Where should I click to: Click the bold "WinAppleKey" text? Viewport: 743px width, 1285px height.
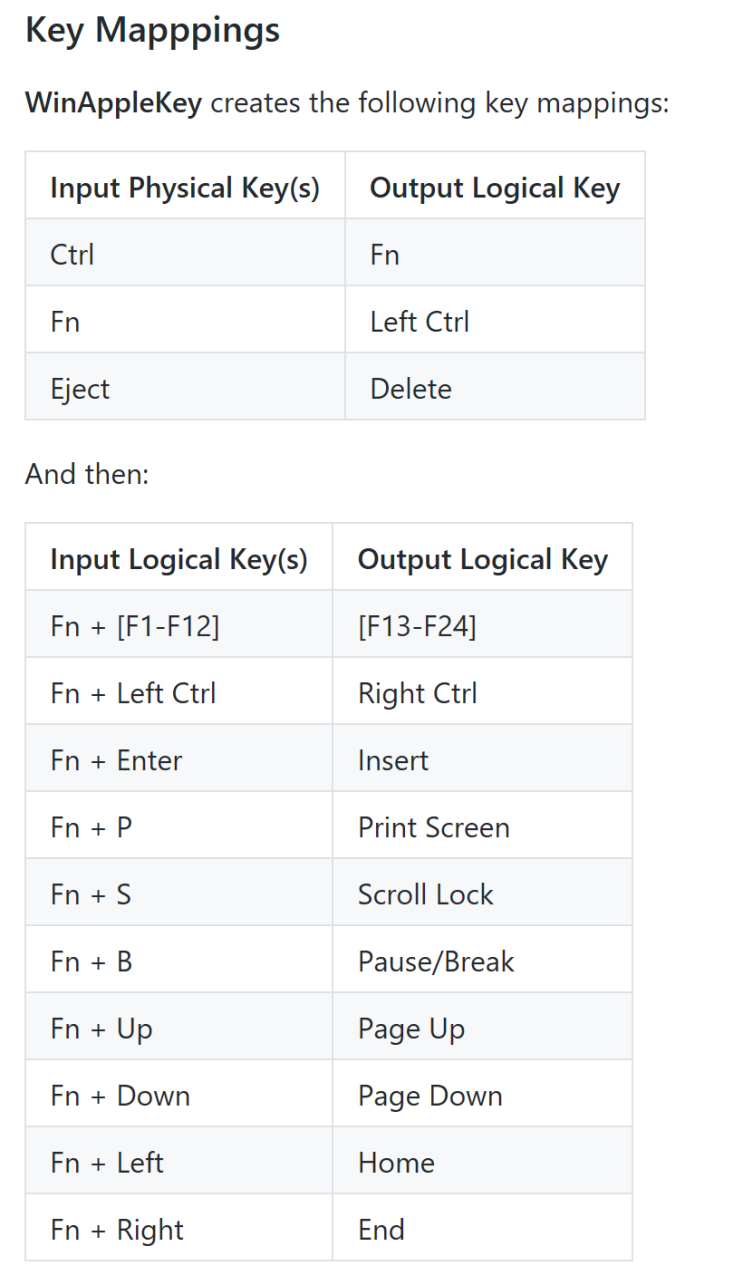(113, 102)
